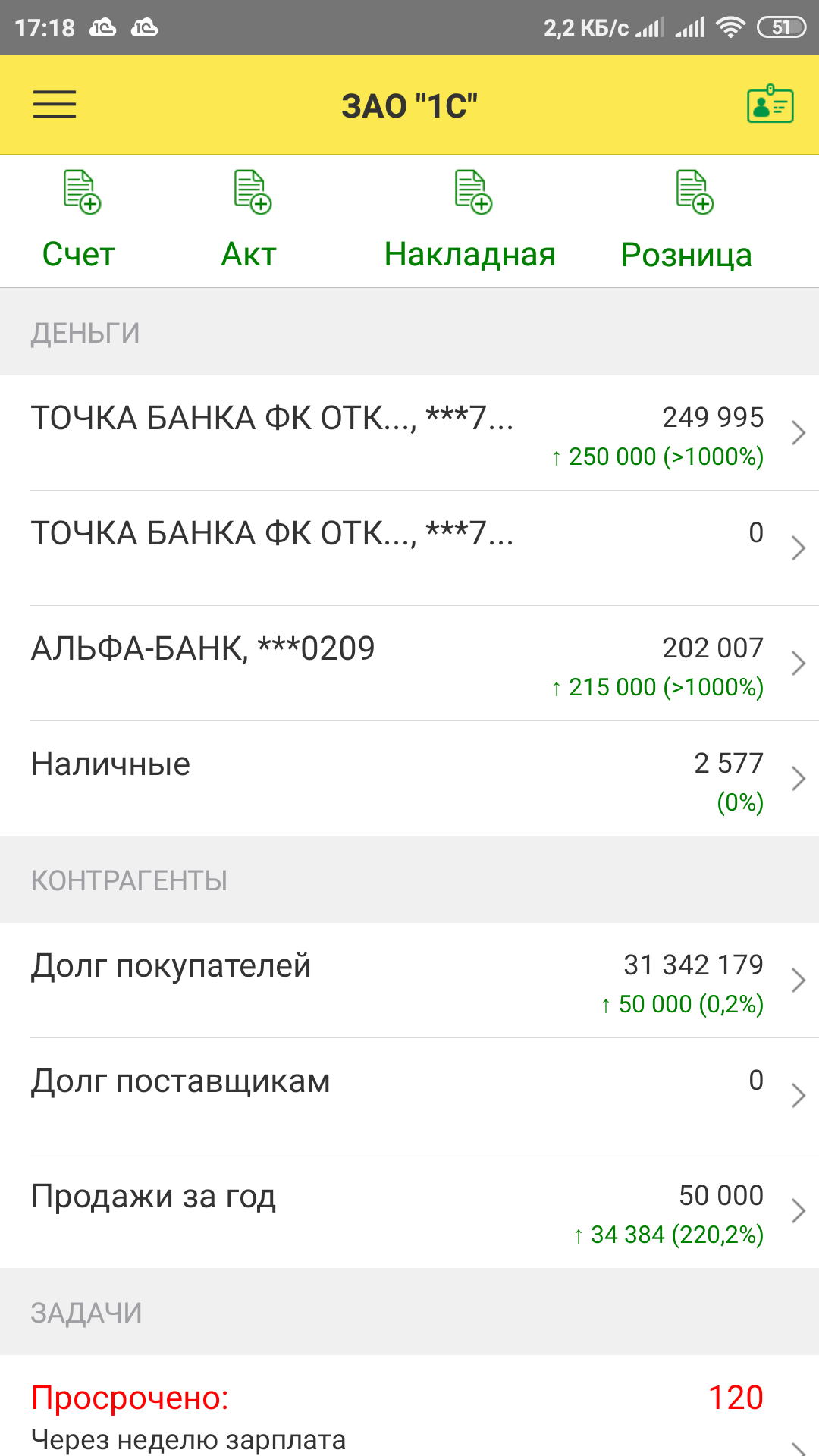The height and width of the screenshot is (1456, 819).
Task: Expand the Наличные cash row chevron
Action: [x=798, y=779]
